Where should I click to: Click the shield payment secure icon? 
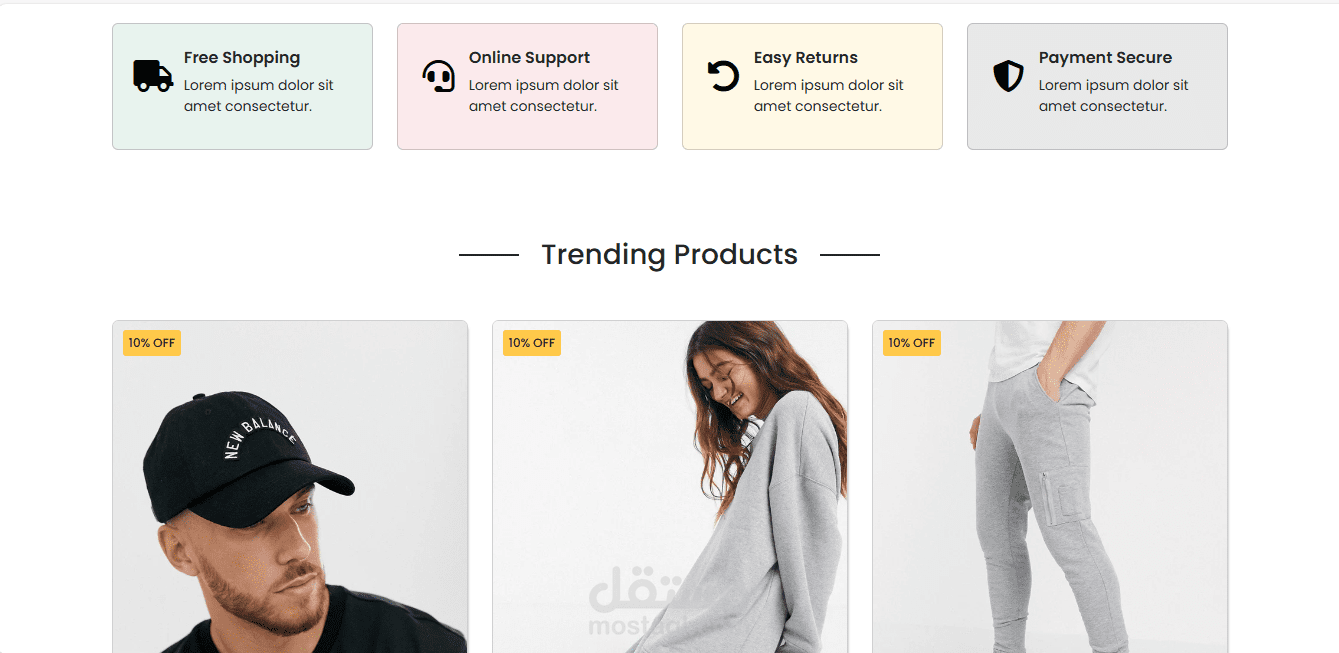(1008, 76)
